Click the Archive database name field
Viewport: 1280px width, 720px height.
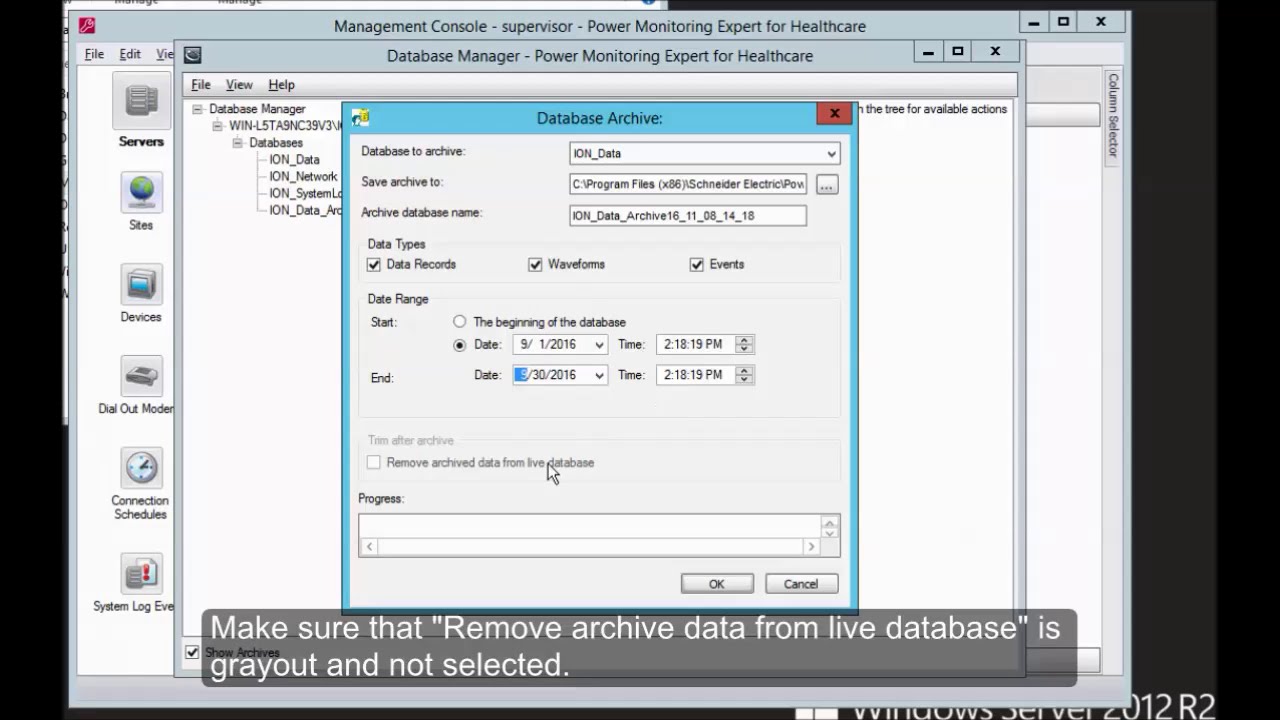[687, 216]
